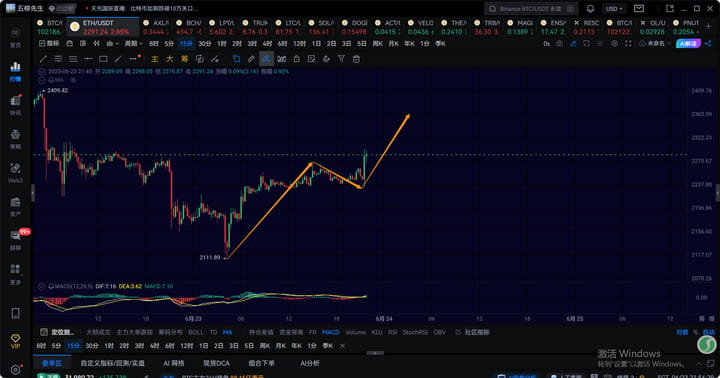Image resolution: width=720 pixels, height=378 pixels.
Task: Toggle the BOLL indicator
Action: (195, 332)
